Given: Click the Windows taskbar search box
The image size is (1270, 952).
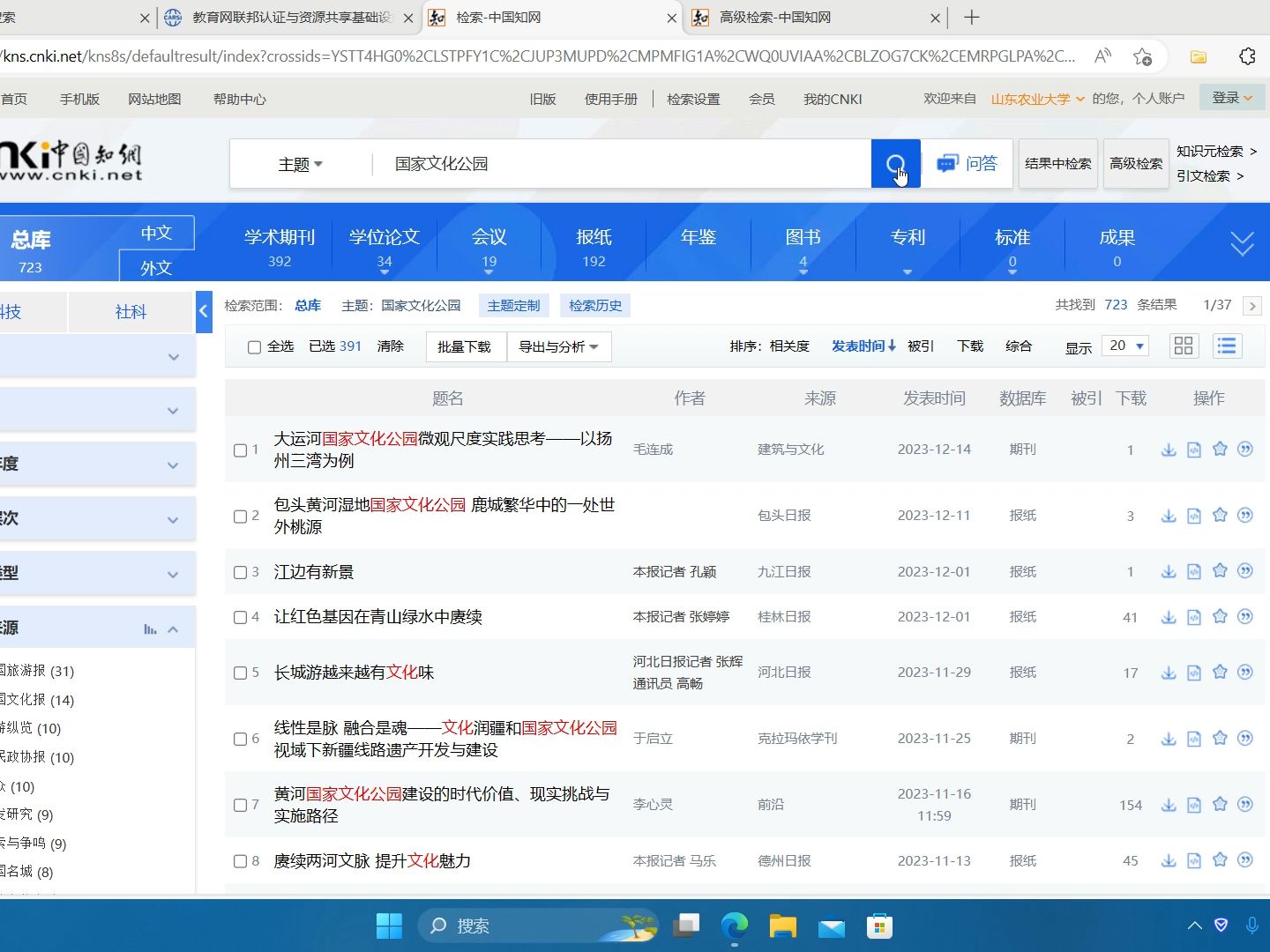Looking at the screenshot, I should point(538,926).
